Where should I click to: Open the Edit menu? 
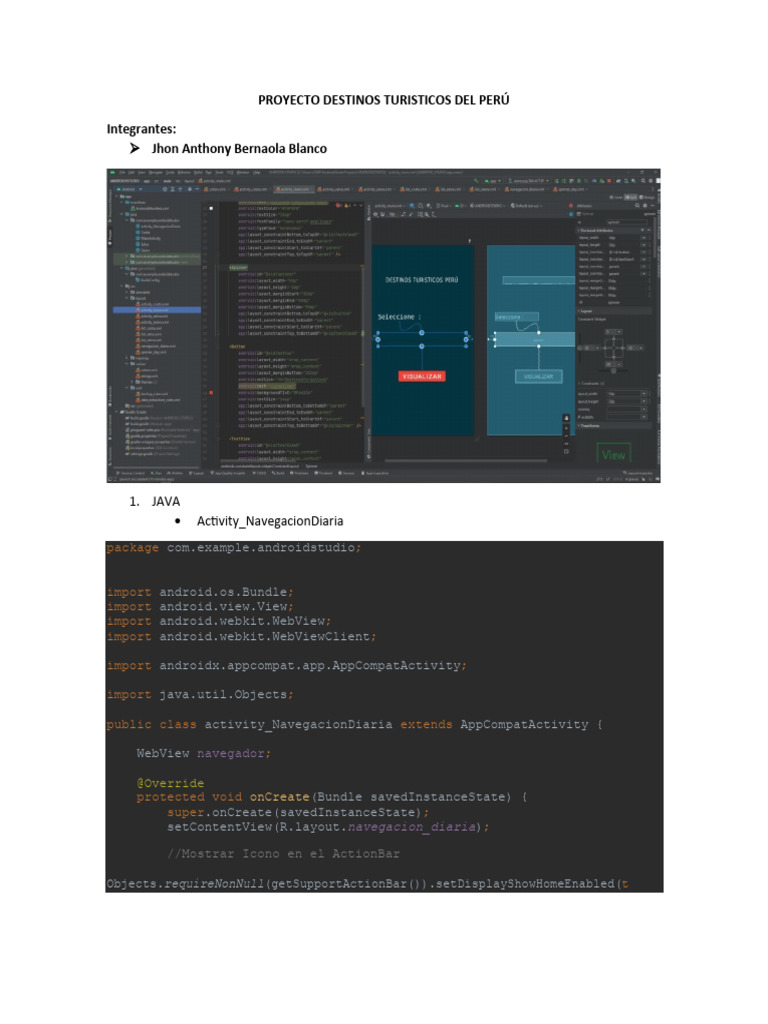(x=132, y=172)
